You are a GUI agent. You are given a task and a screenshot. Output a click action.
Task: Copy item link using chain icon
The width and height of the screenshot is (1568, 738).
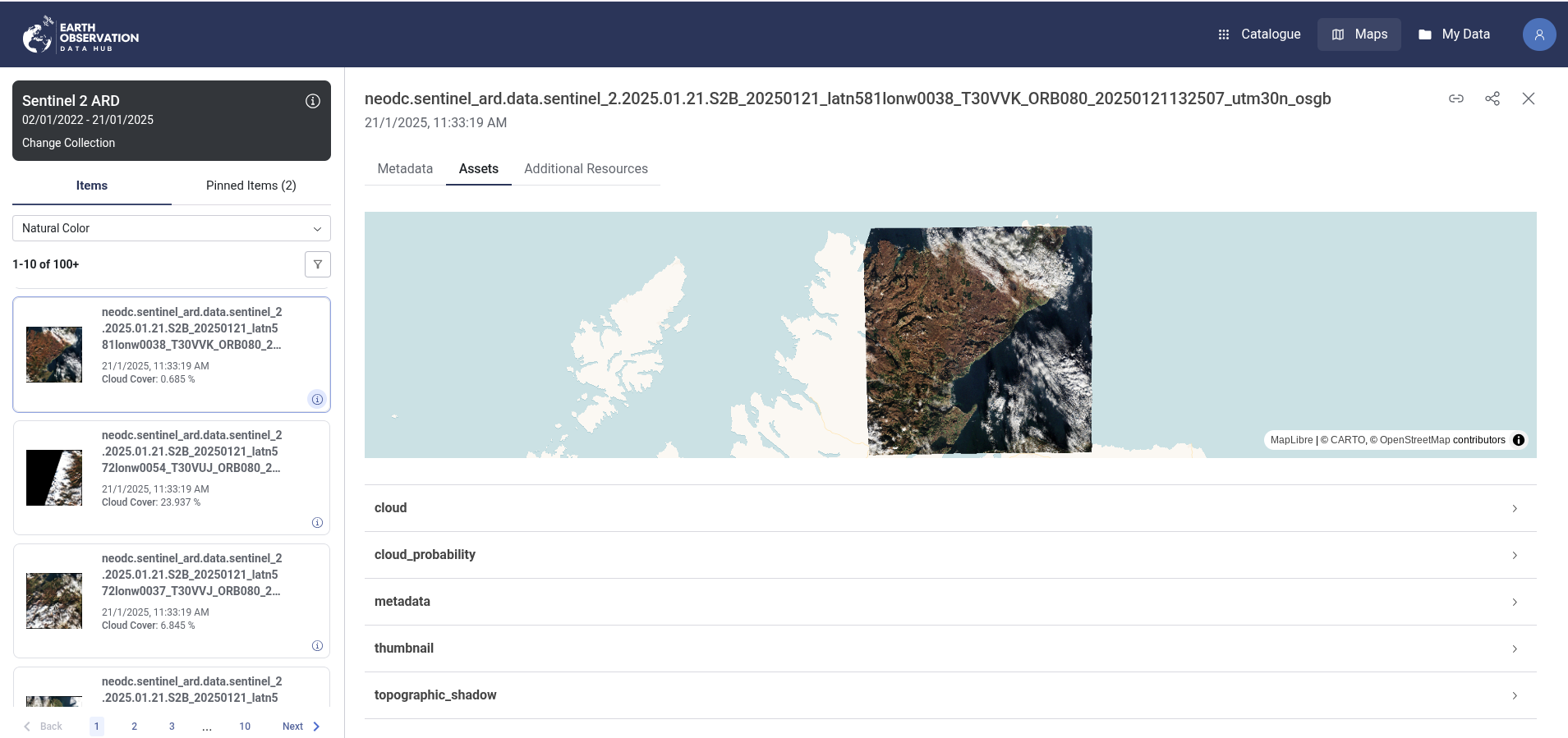coord(1455,99)
